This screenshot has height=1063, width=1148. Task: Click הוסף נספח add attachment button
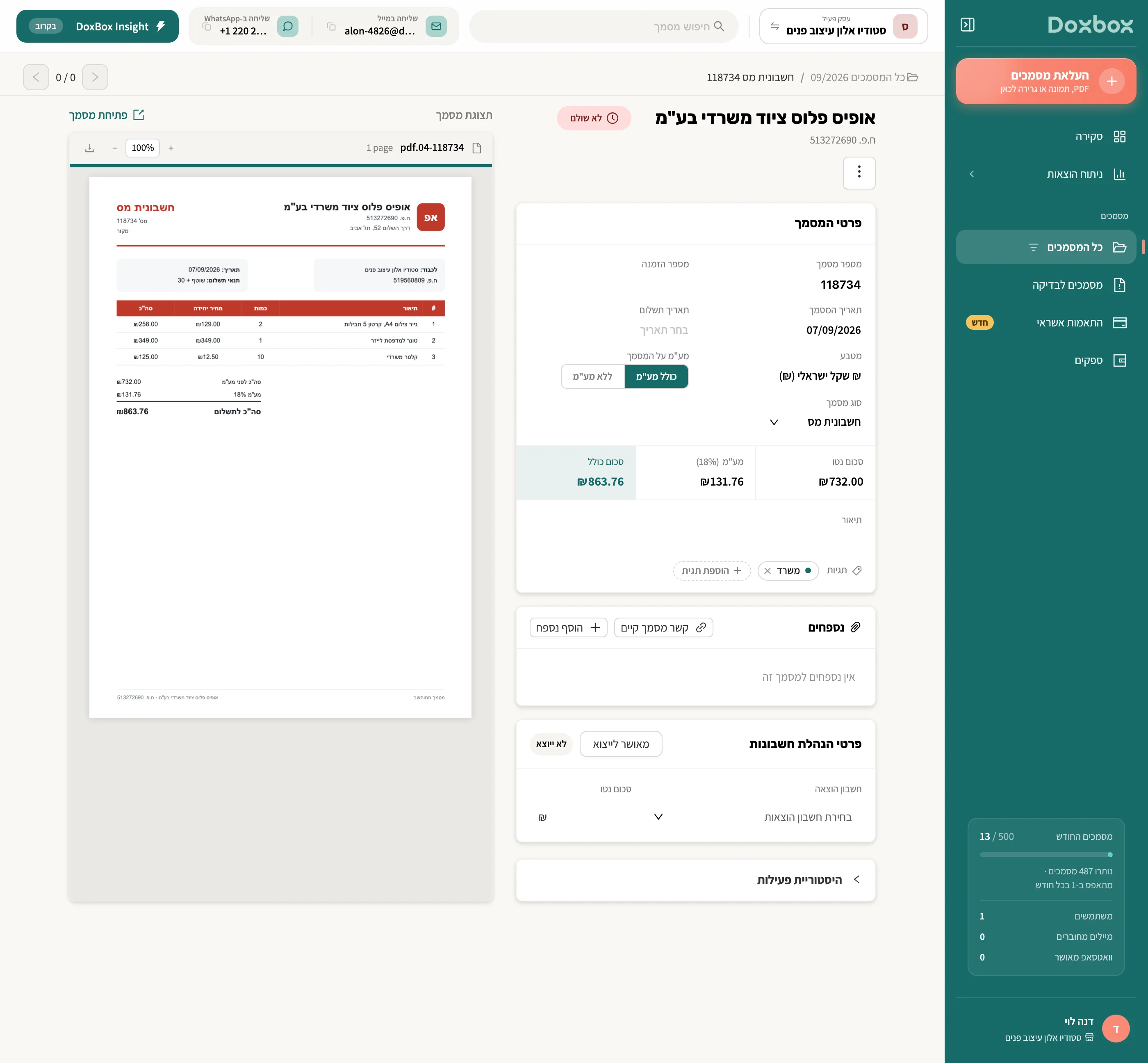pos(568,627)
